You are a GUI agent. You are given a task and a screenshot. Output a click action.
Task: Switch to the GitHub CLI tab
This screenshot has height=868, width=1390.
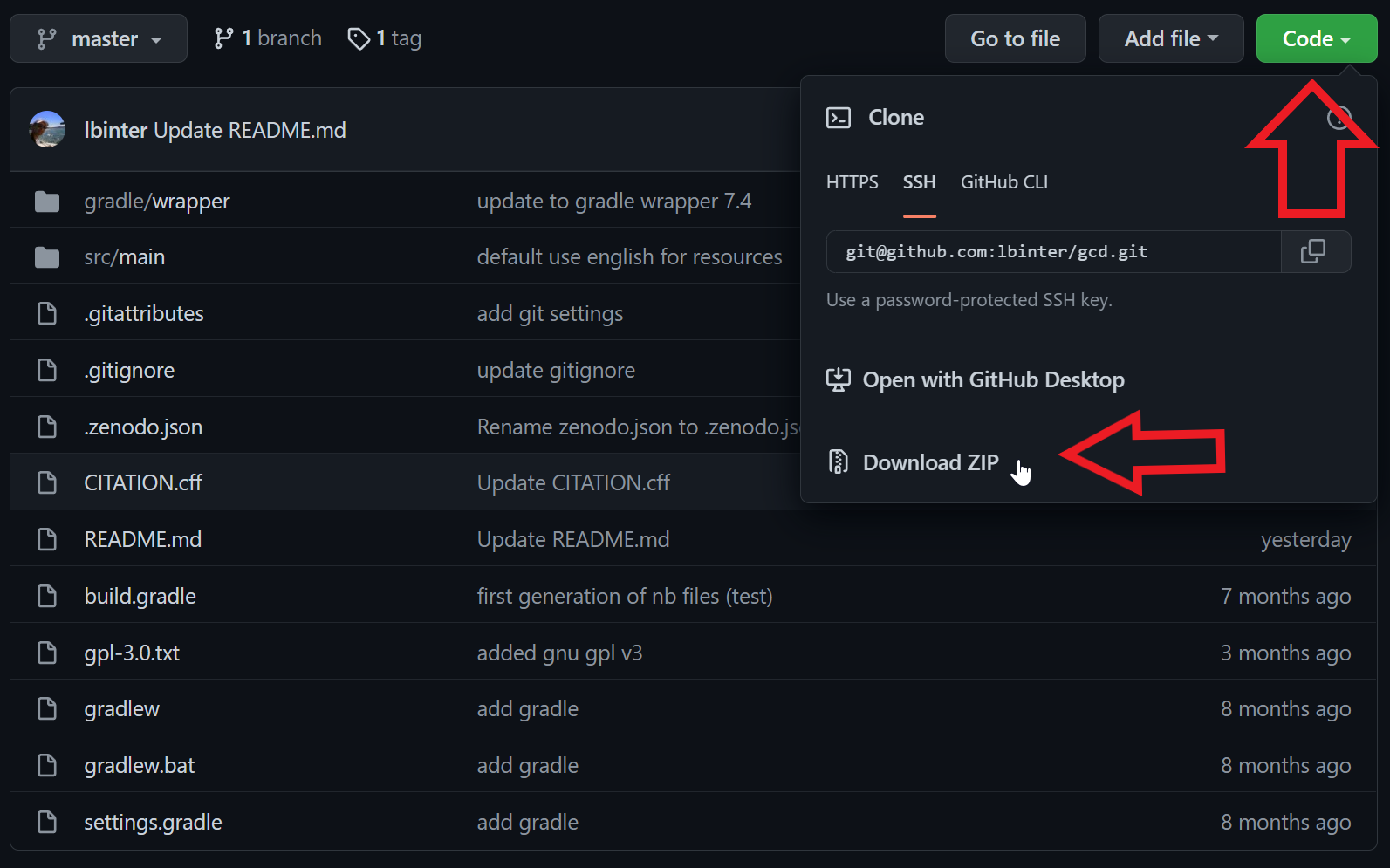point(1004,182)
